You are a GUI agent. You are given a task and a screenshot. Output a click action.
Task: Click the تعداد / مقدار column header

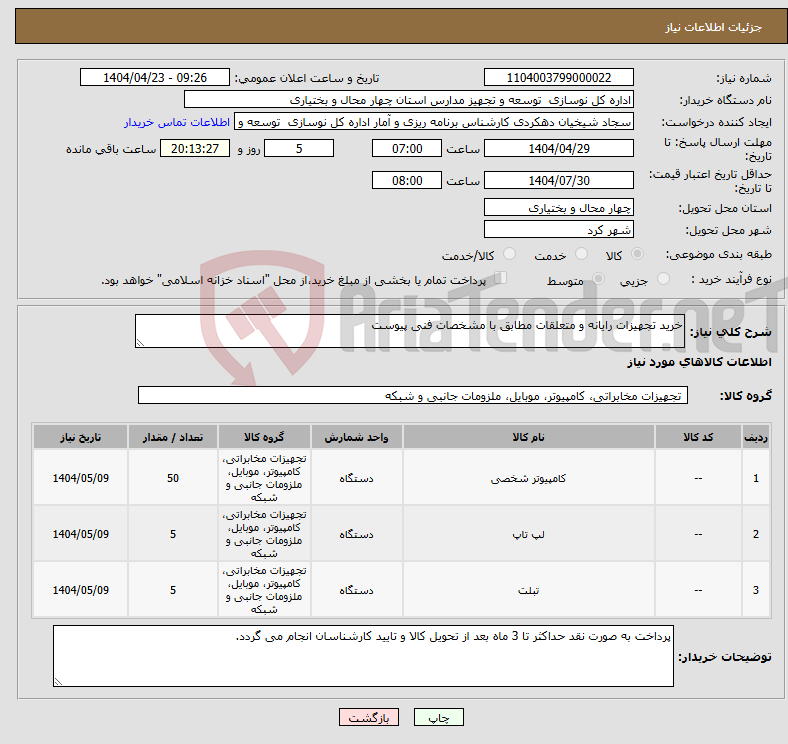[173, 437]
